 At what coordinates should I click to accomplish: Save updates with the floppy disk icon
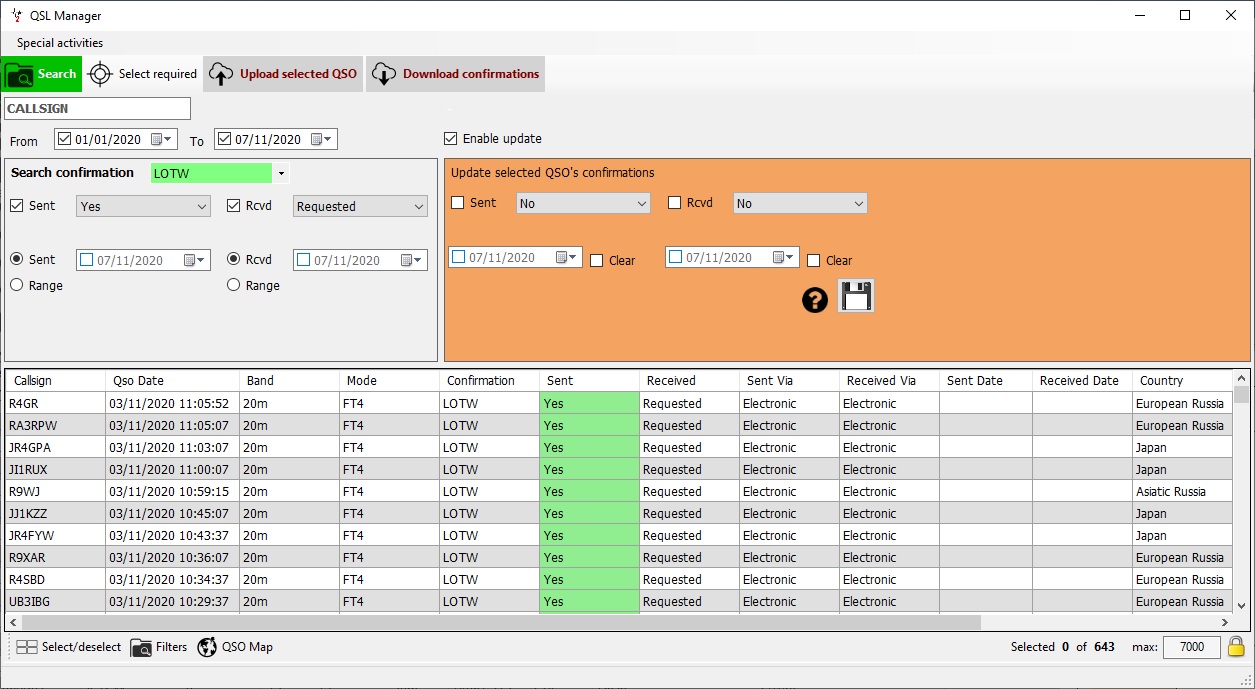pyautogui.click(x=856, y=297)
